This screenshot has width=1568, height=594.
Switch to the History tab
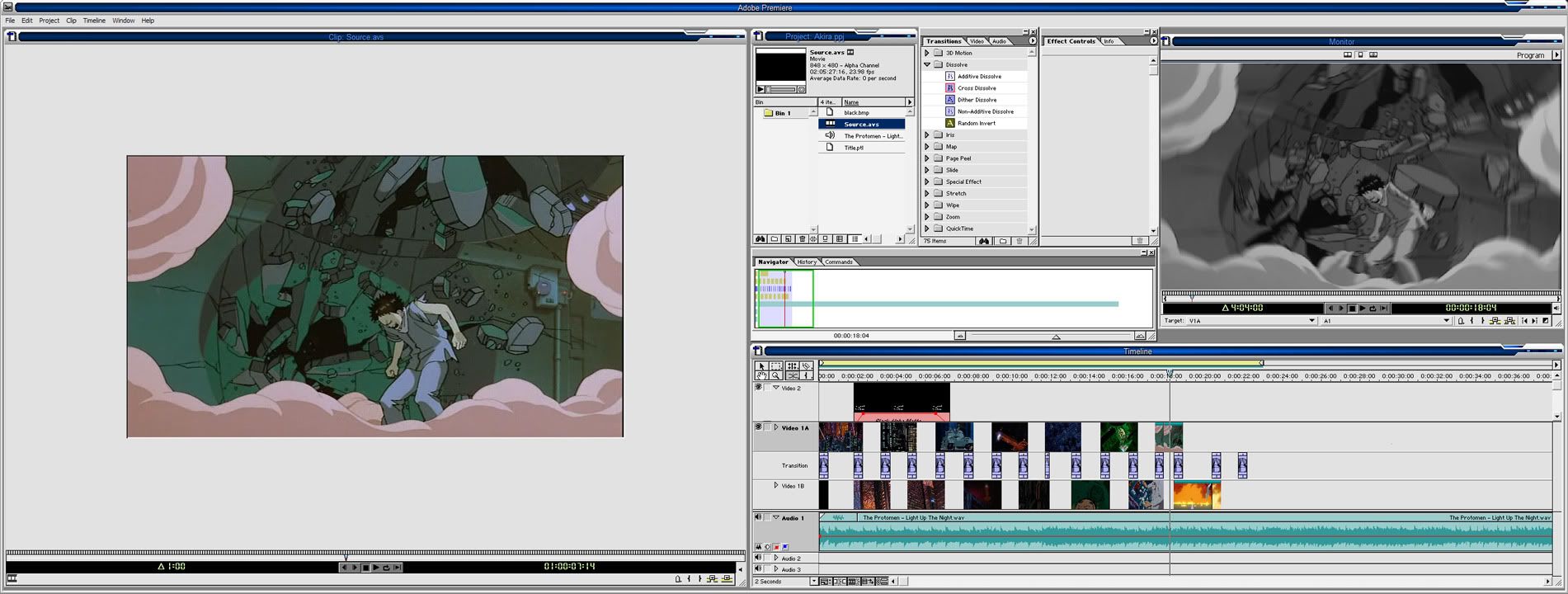tap(807, 262)
